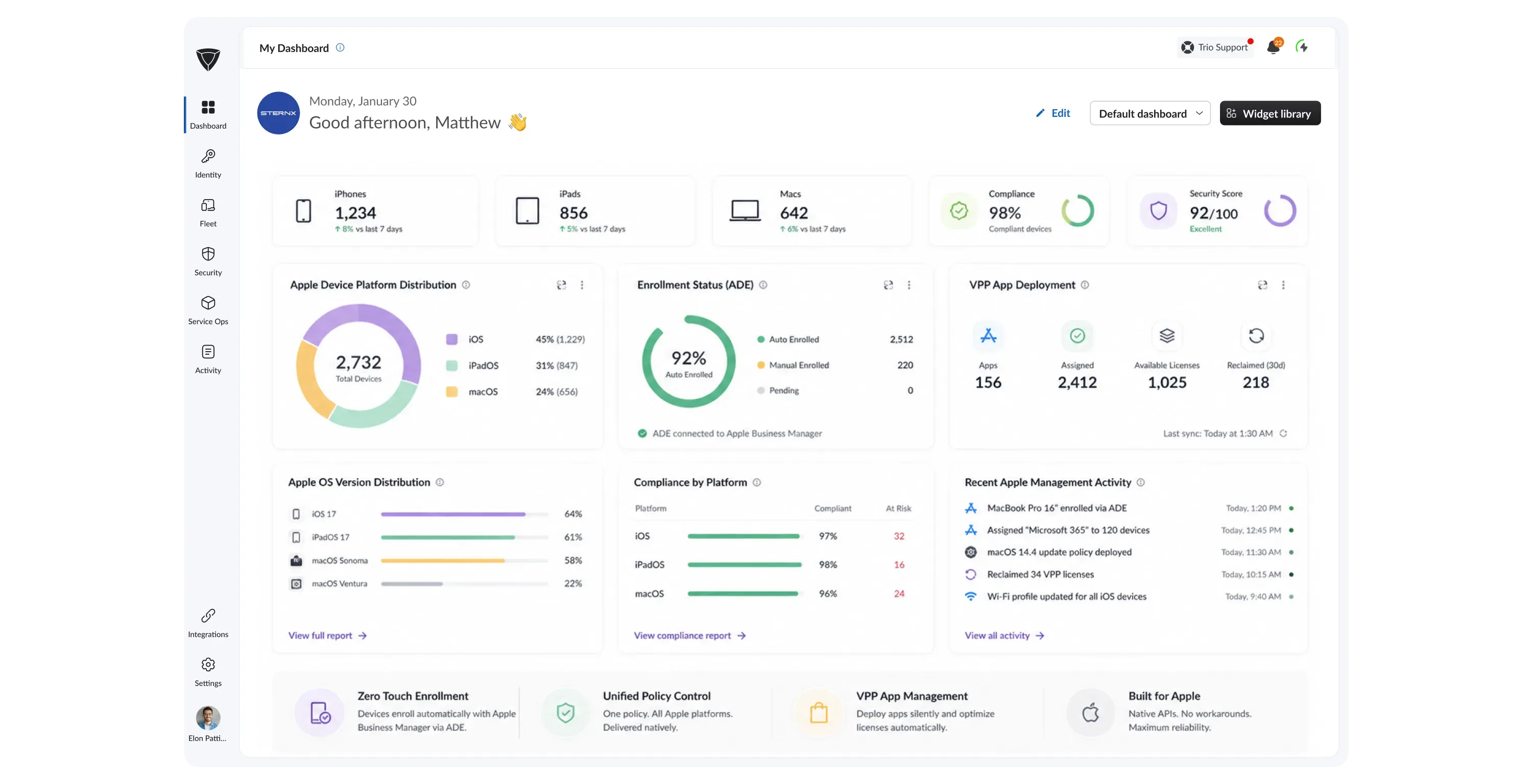The width and height of the screenshot is (1532, 784).
Task: Click info icon beside VPP App Deployment
Action: pyautogui.click(x=1085, y=285)
